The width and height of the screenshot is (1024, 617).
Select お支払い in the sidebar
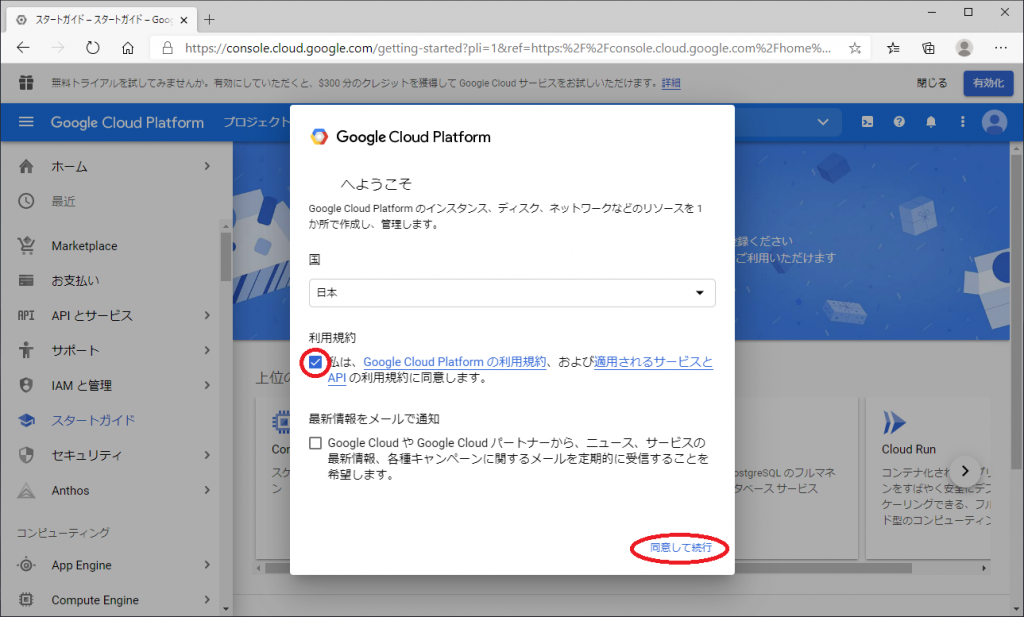75,281
